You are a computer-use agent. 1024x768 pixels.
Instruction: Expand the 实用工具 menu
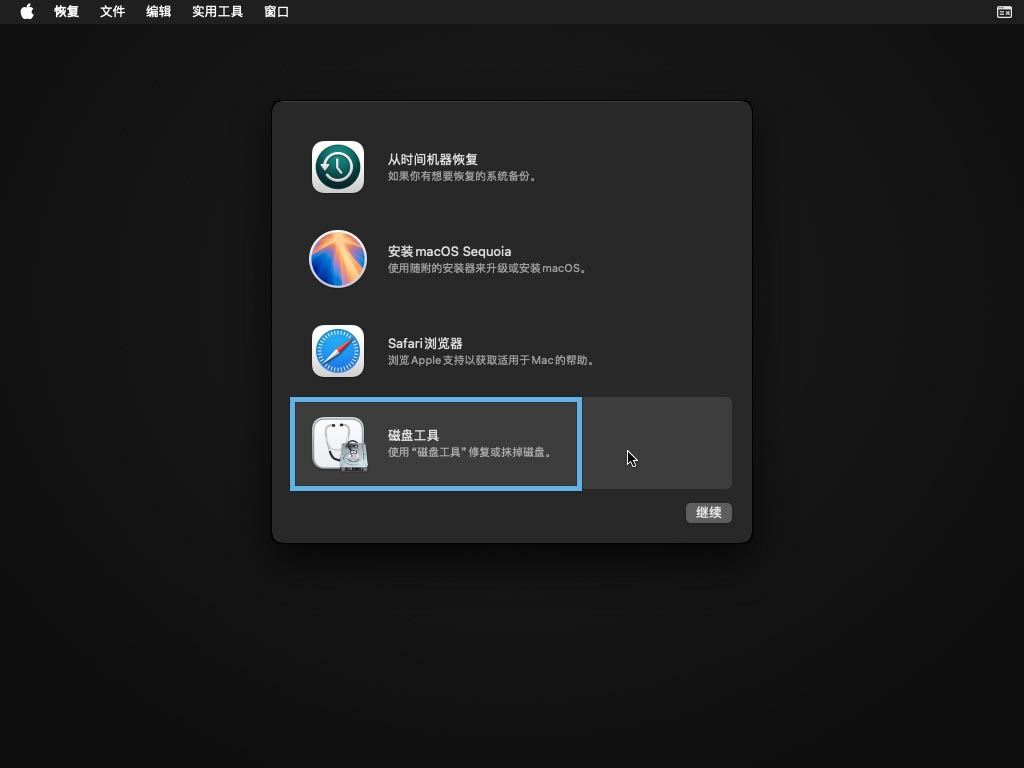pyautogui.click(x=217, y=12)
